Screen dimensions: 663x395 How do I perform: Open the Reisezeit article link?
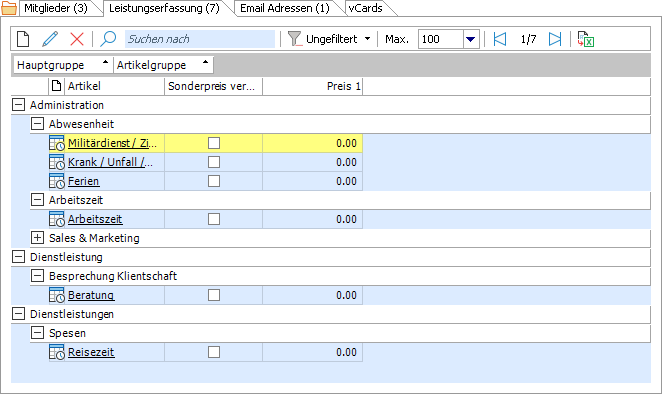click(x=91, y=352)
